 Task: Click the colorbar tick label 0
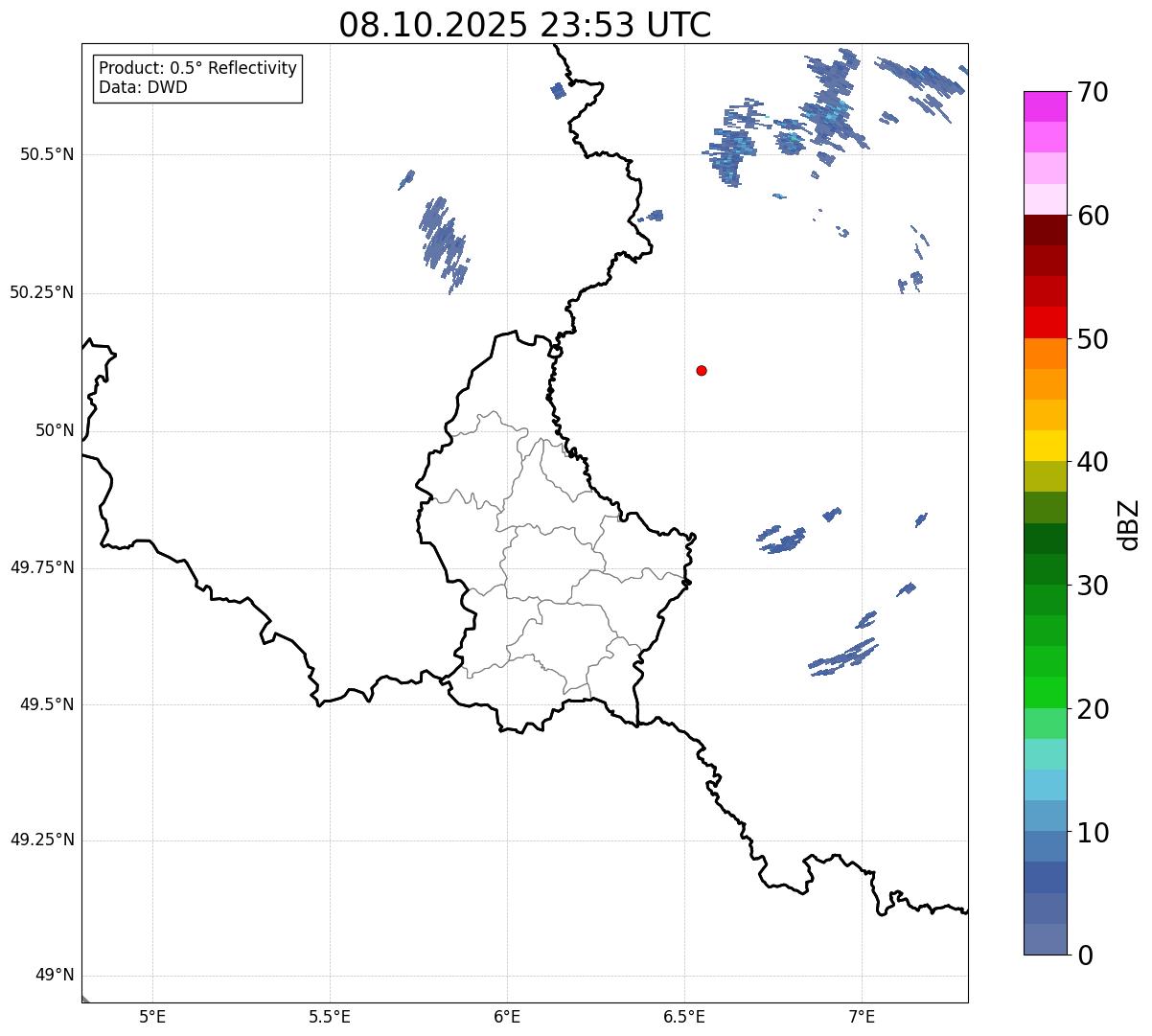[1085, 955]
